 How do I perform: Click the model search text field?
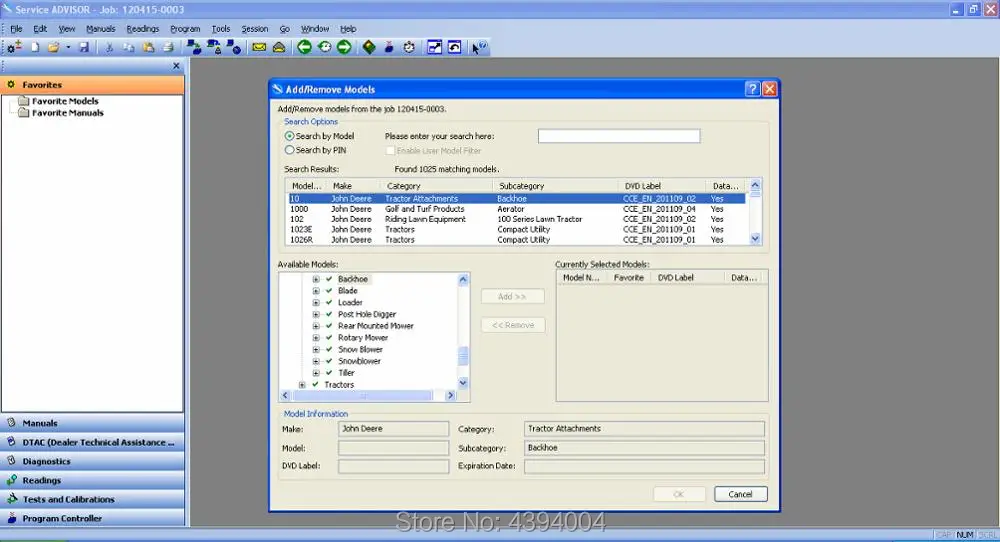(619, 136)
